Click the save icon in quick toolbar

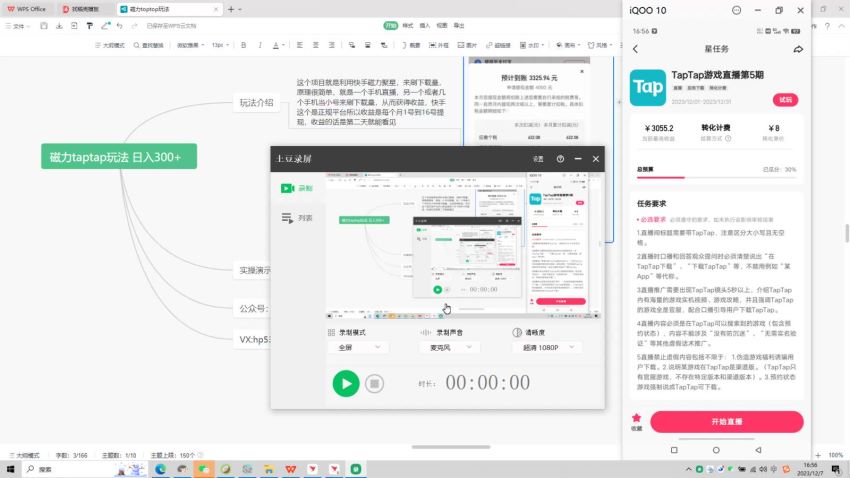[44, 26]
